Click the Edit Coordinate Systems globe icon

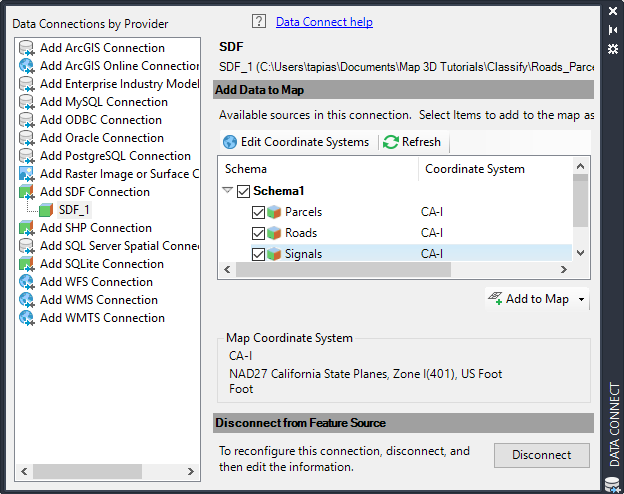coord(230,142)
